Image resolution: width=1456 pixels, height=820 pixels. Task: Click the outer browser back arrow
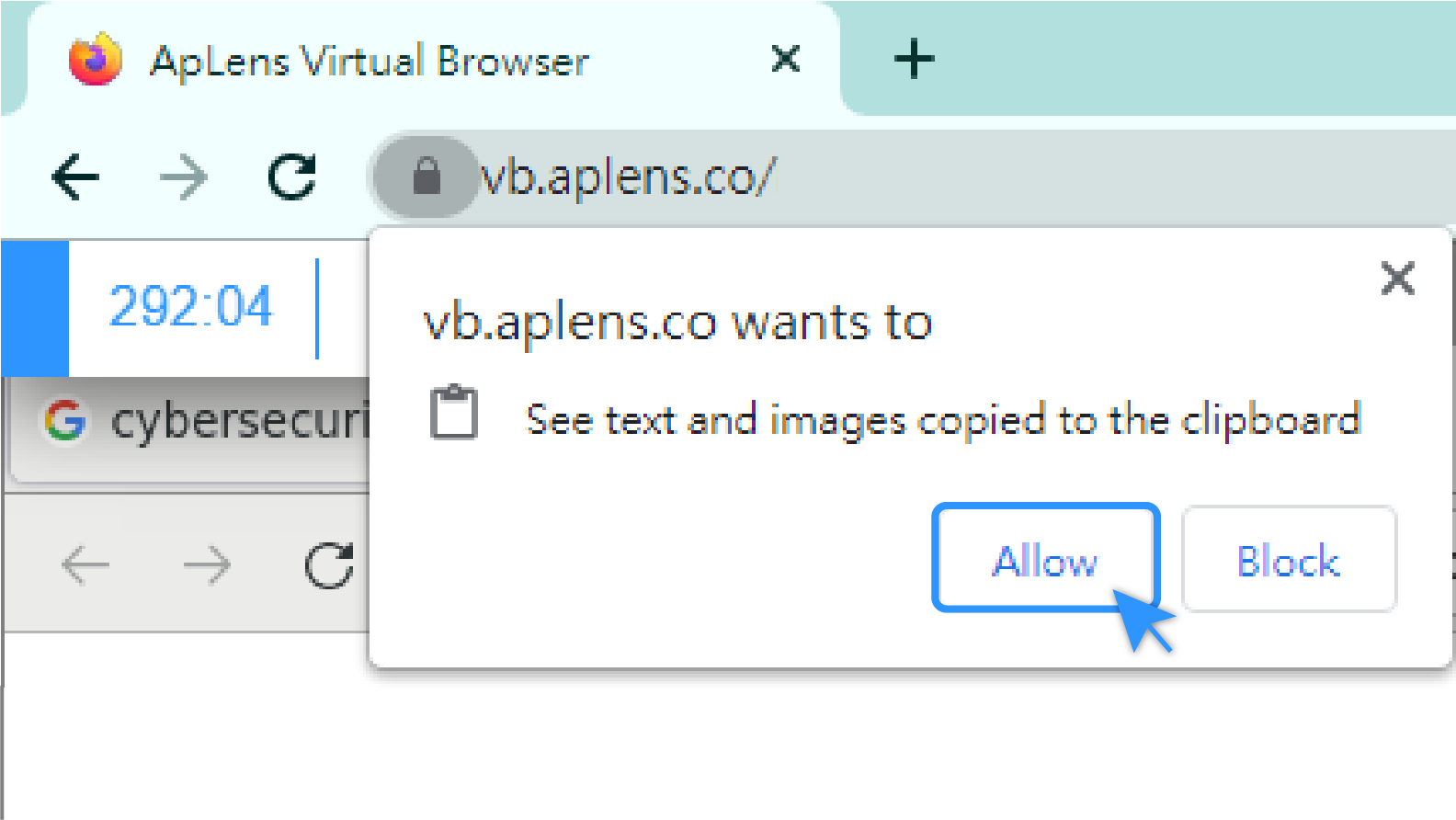coord(76,177)
